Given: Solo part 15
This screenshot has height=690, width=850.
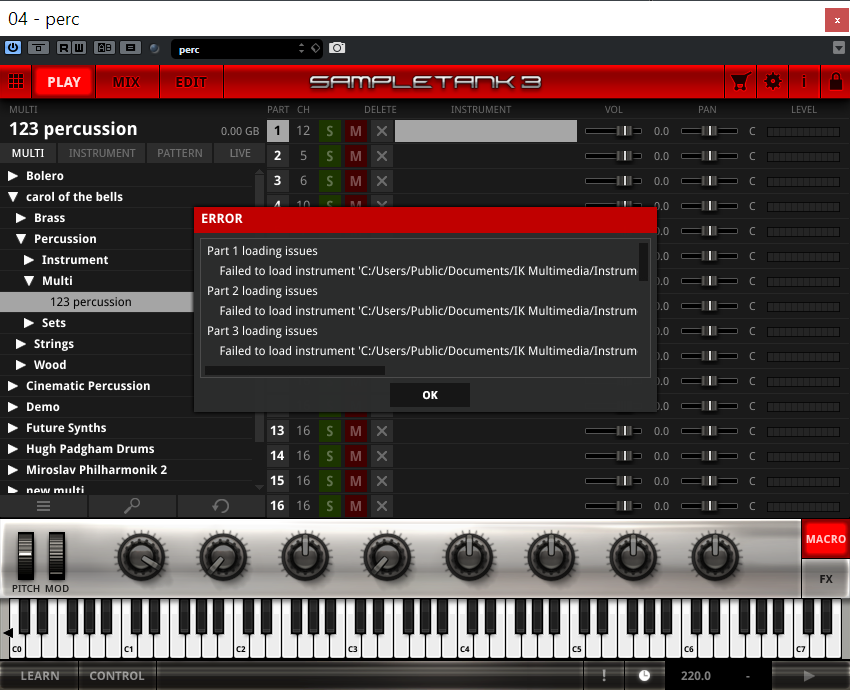Looking at the screenshot, I should [x=330, y=481].
